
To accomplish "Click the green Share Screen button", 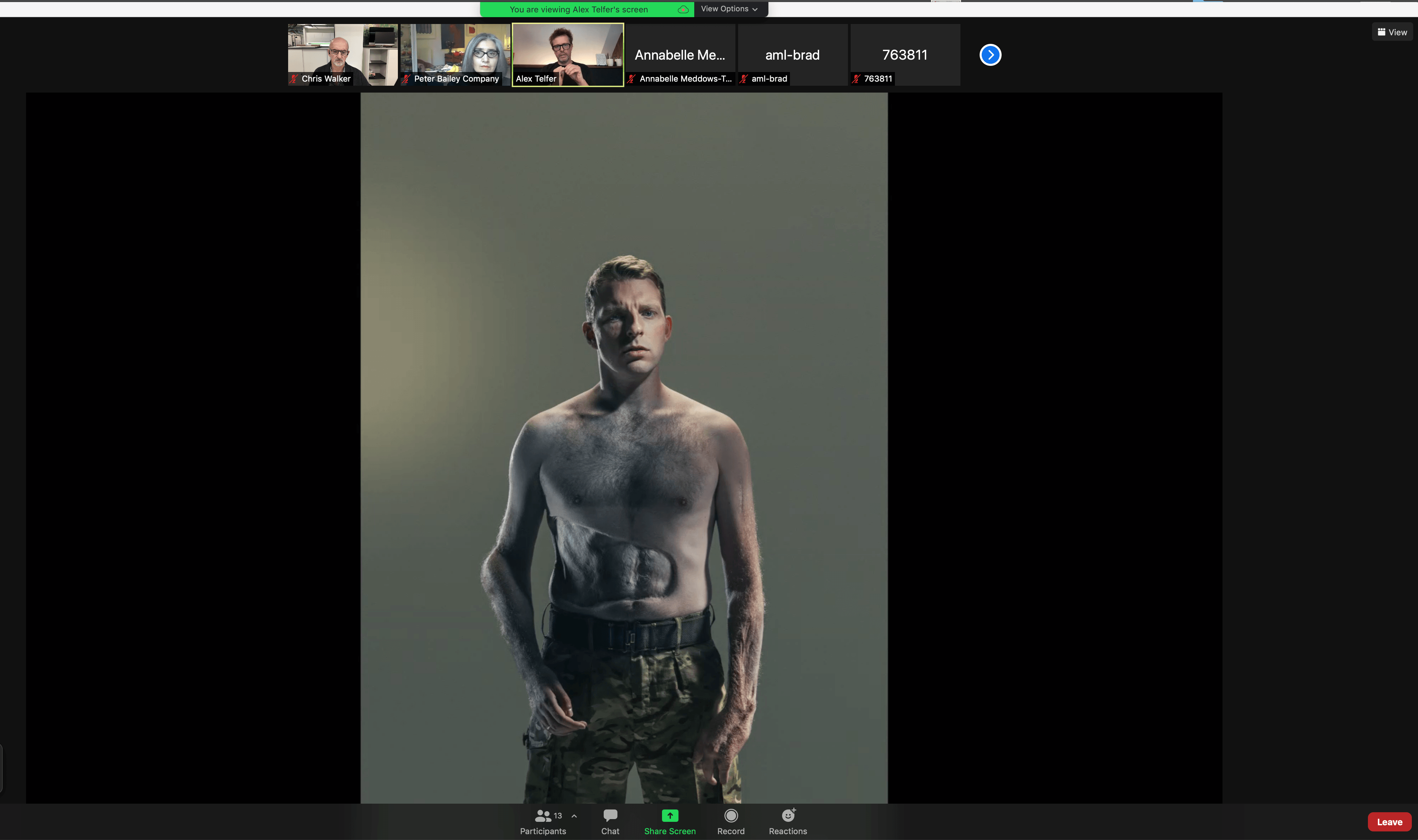I will tap(670, 822).
